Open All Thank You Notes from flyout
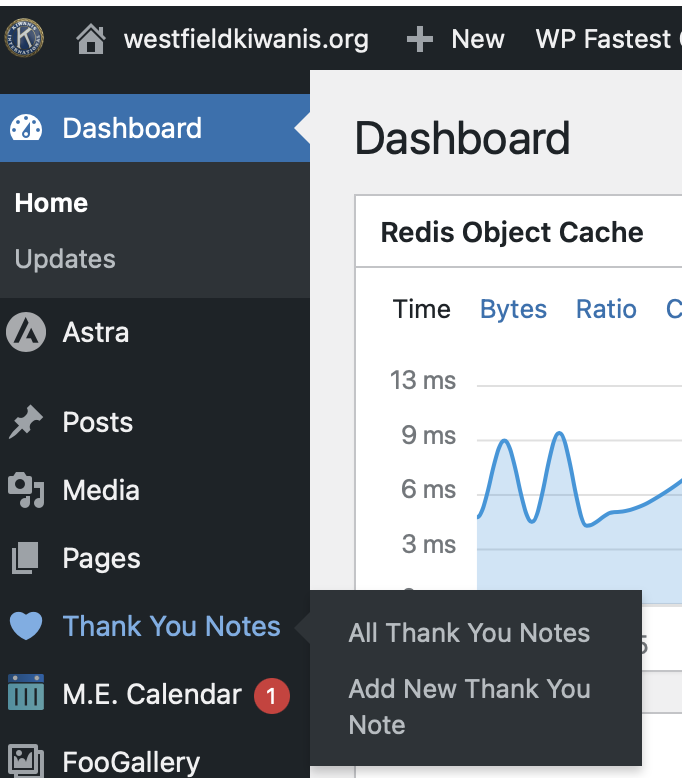682x778 pixels. coord(469,633)
